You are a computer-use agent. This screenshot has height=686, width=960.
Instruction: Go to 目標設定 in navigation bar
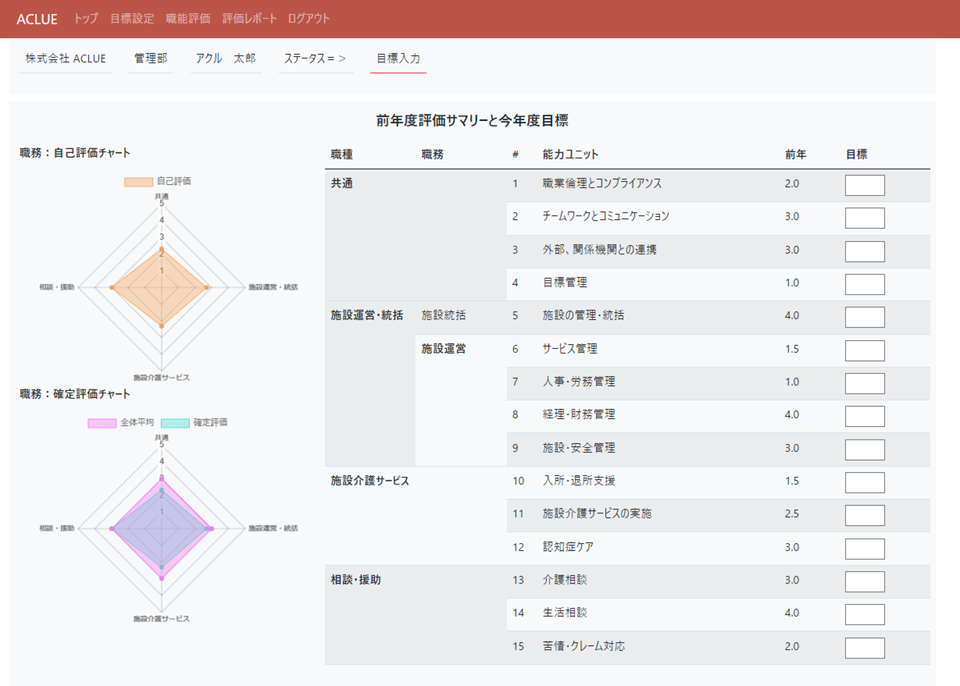click(x=132, y=19)
